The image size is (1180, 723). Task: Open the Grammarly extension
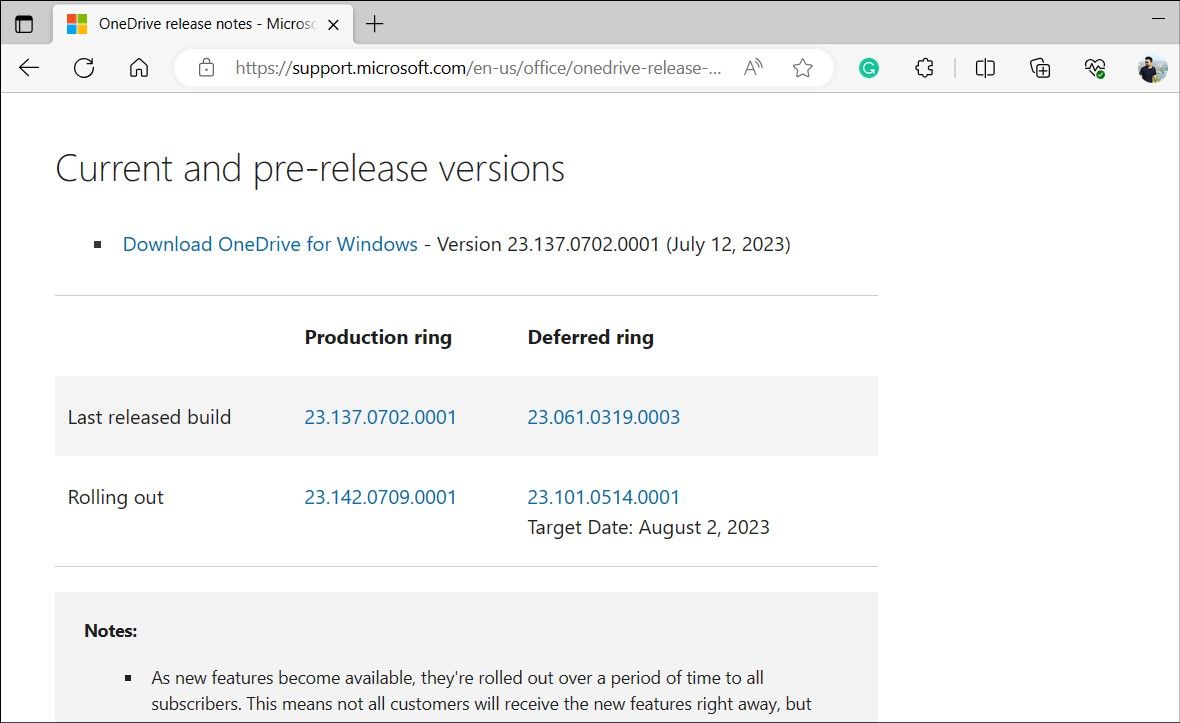click(x=869, y=68)
